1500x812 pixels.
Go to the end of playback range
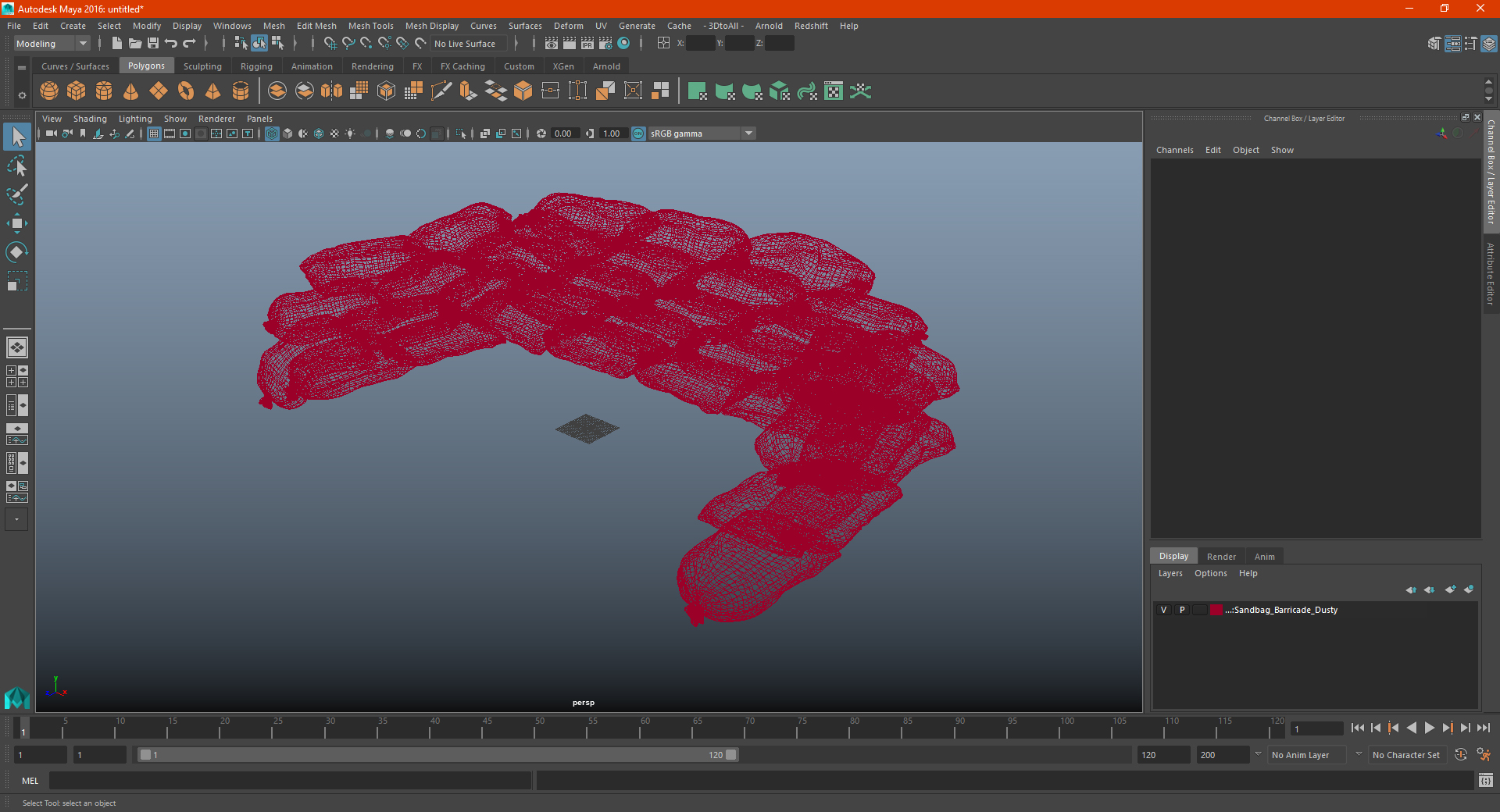(1484, 728)
